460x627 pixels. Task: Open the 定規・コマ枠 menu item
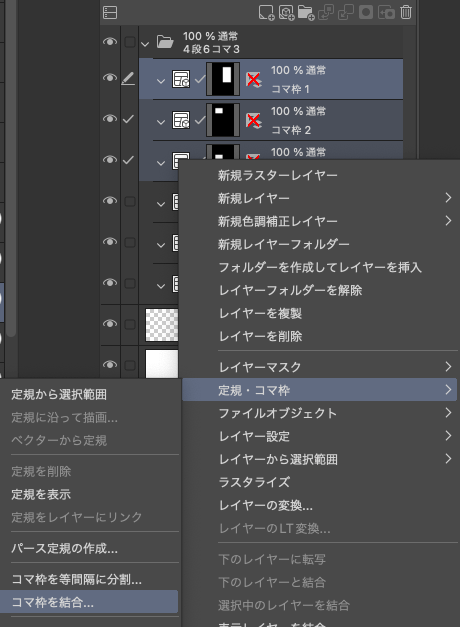pyautogui.click(x=319, y=389)
